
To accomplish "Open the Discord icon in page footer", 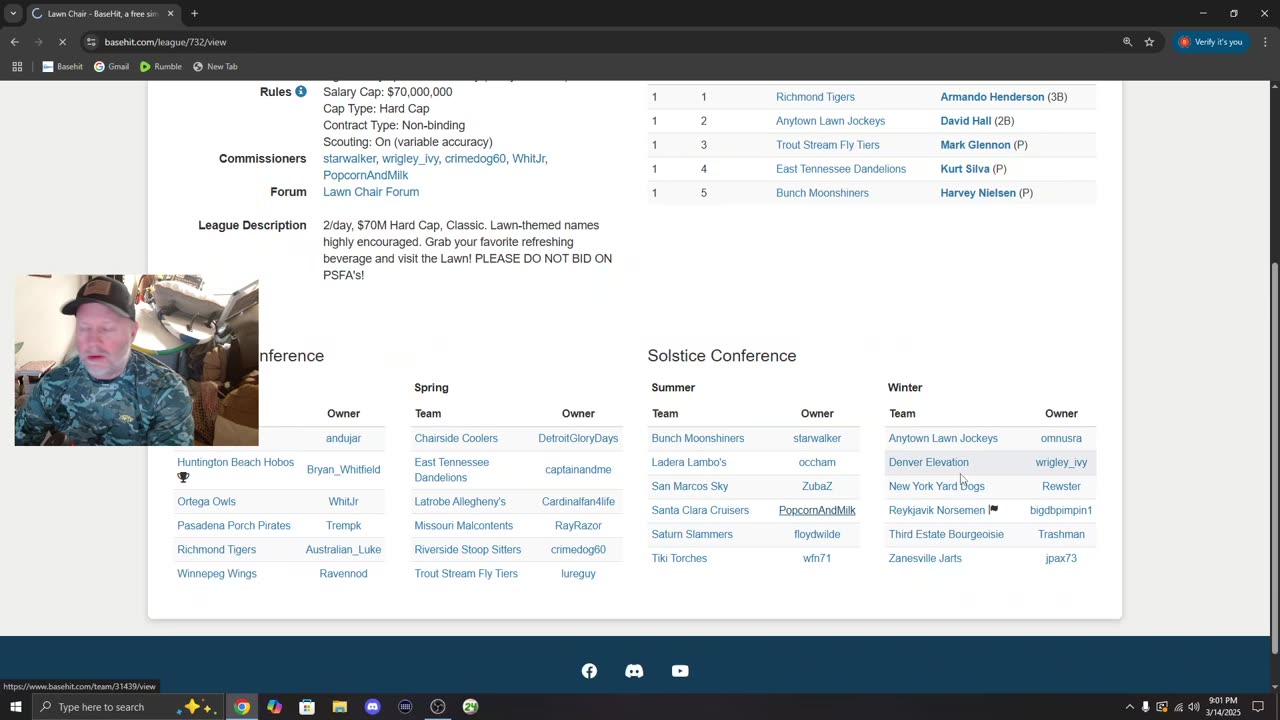I will pos(634,671).
